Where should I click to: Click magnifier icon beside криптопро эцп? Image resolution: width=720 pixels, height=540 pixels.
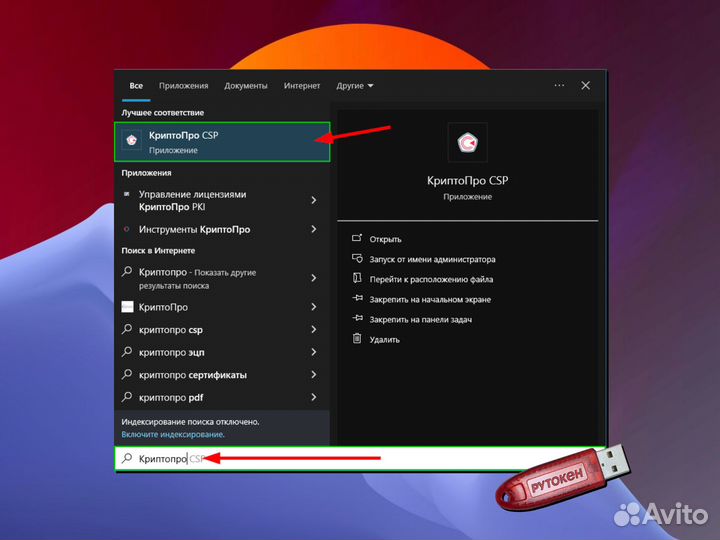click(127, 352)
